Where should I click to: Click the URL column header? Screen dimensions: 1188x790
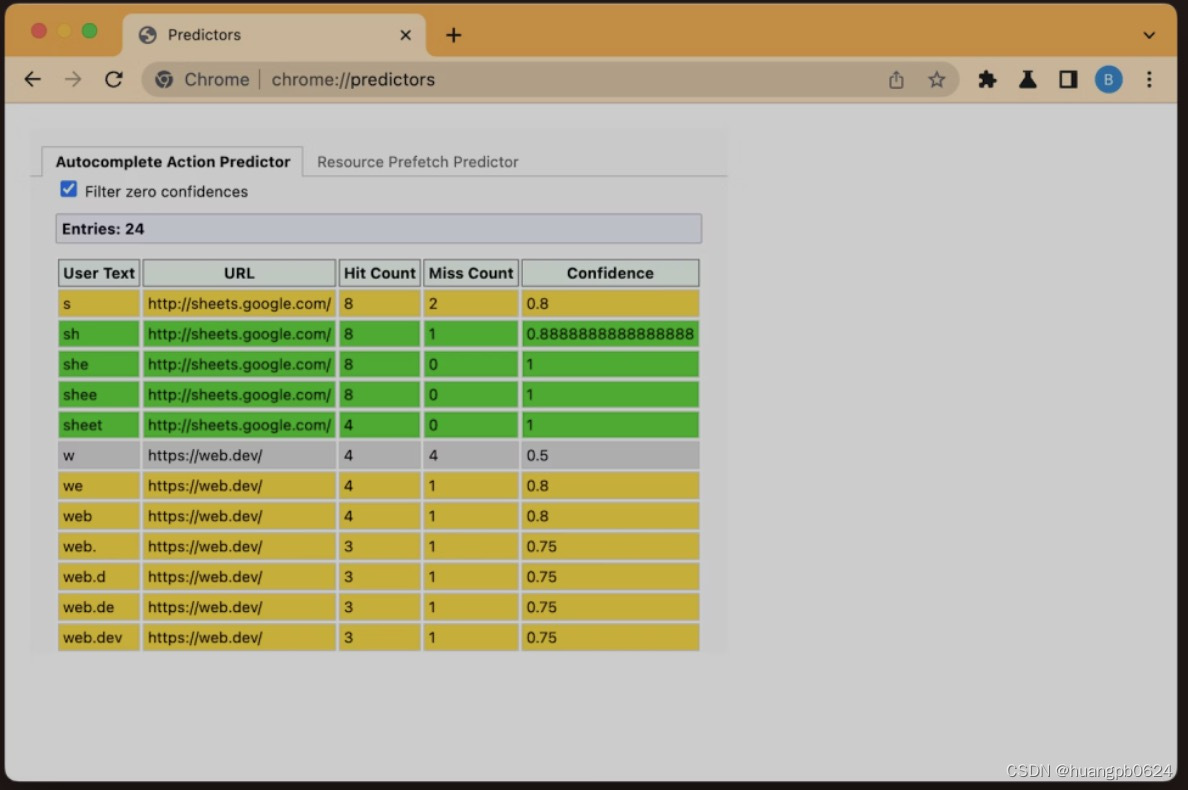(x=239, y=273)
